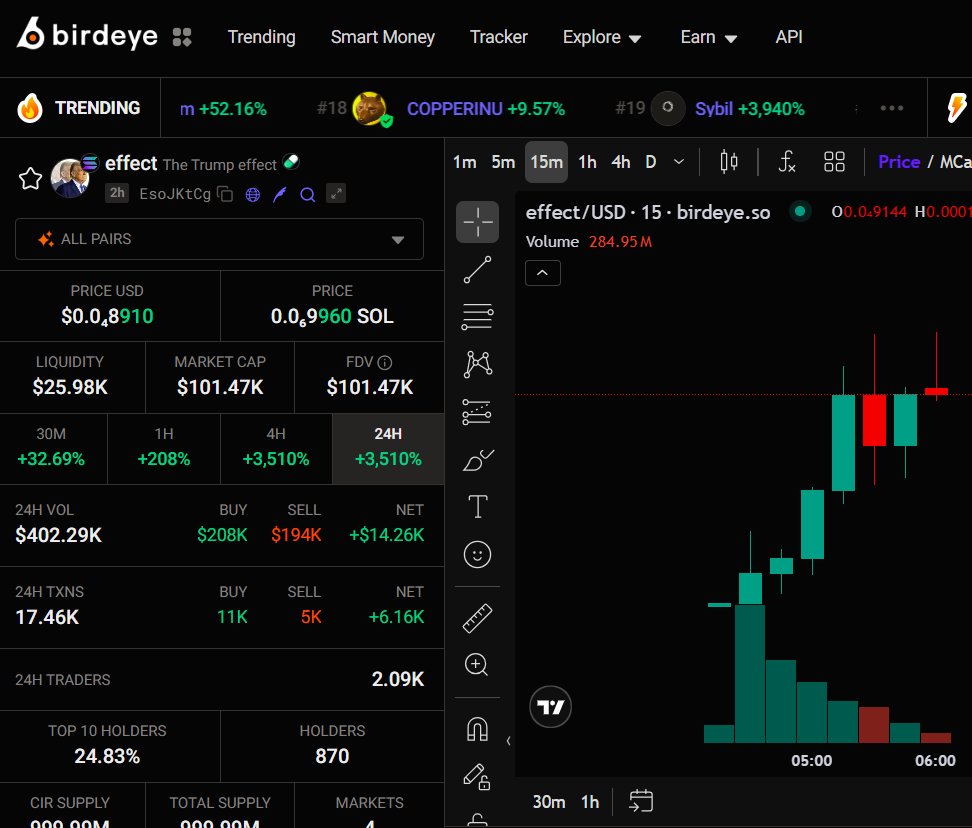Image resolution: width=972 pixels, height=828 pixels.
Task: Show the 4H price change
Action: (x=276, y=449)
